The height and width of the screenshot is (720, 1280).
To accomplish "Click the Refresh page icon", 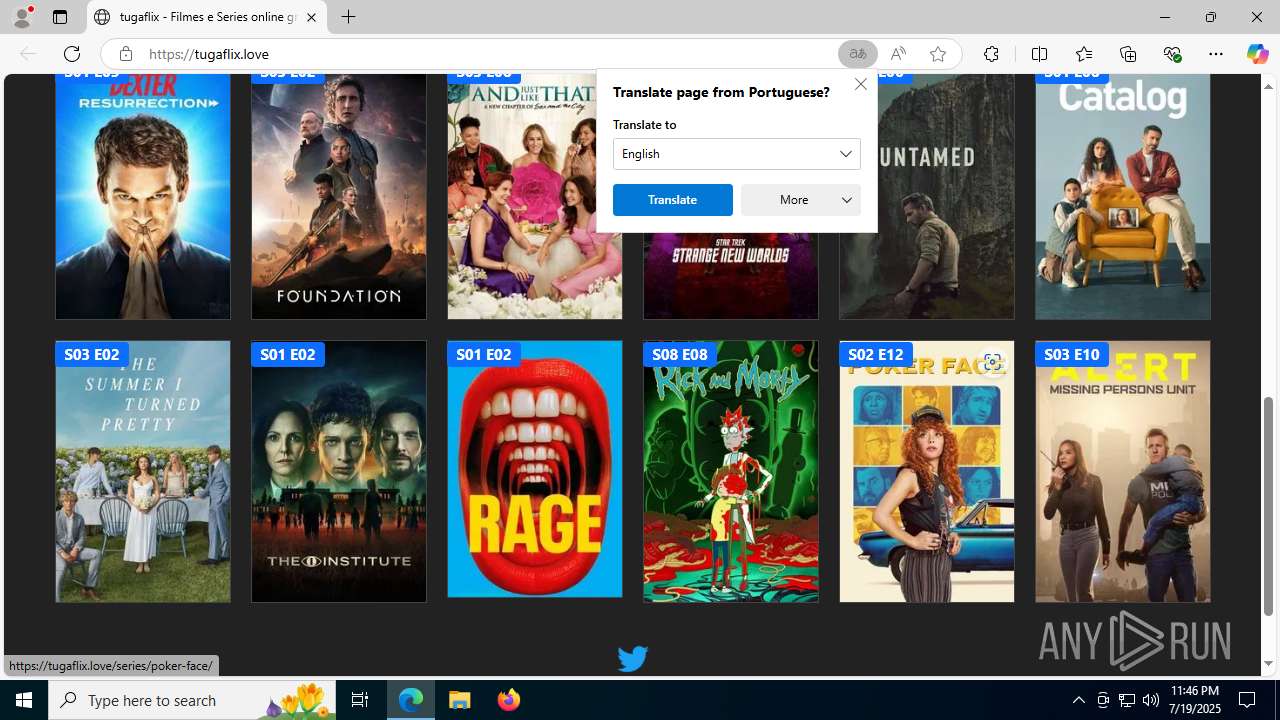I will 72,54.
